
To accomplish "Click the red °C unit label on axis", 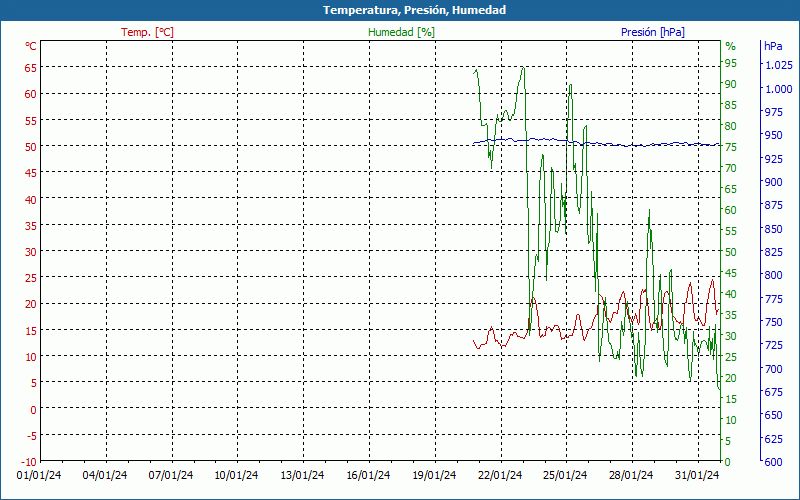I will tap(31, 46).
